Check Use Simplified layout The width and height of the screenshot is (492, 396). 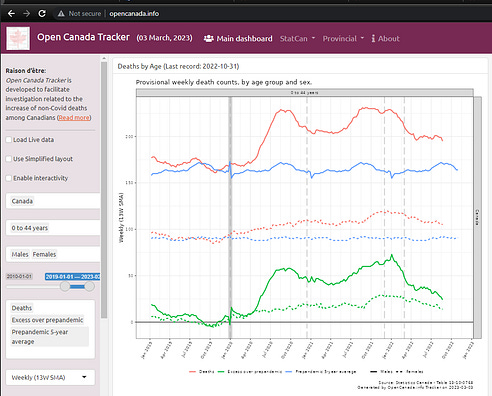[9, 159]
